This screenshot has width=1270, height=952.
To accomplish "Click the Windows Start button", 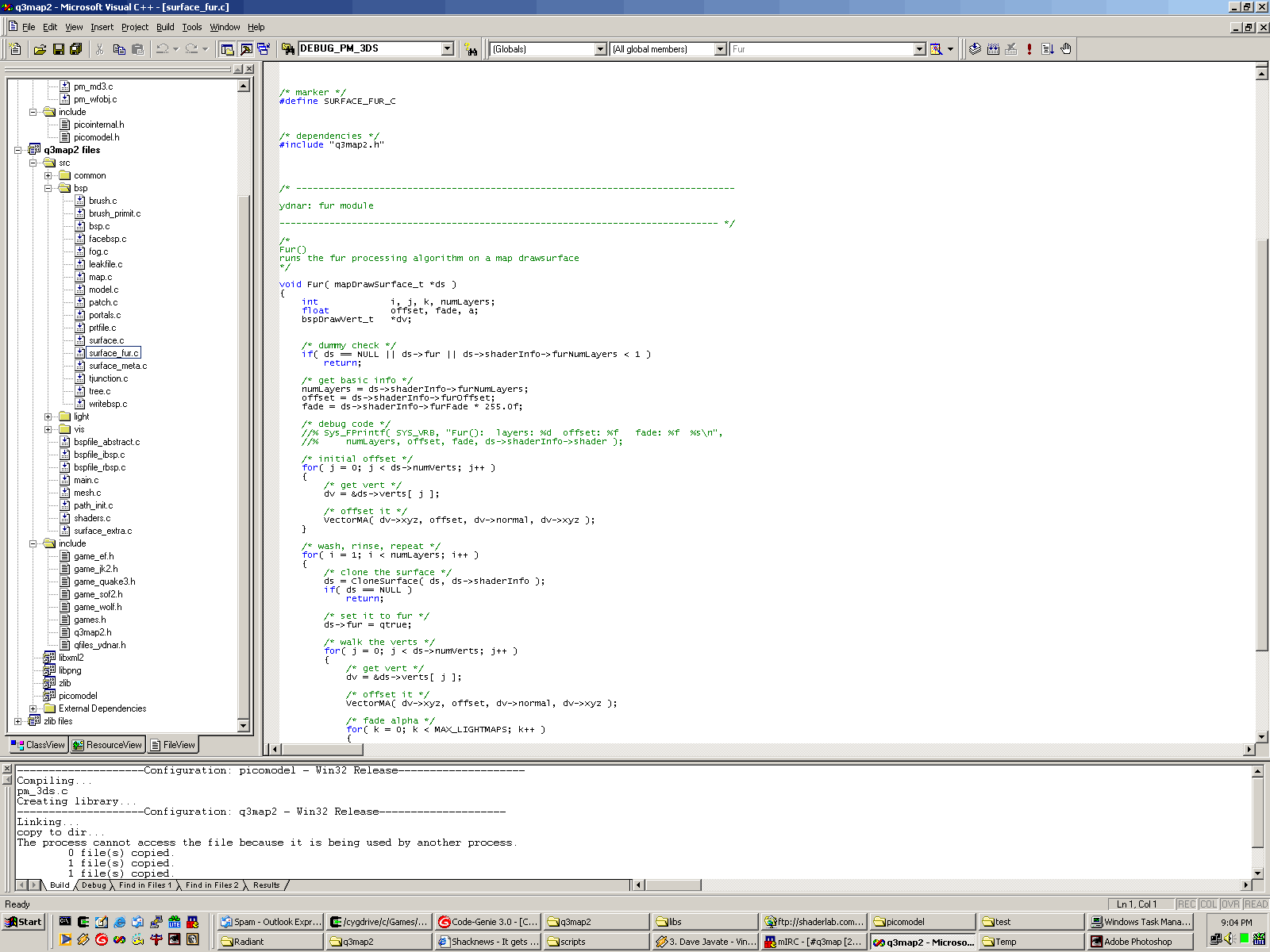I will pos(24,922).
